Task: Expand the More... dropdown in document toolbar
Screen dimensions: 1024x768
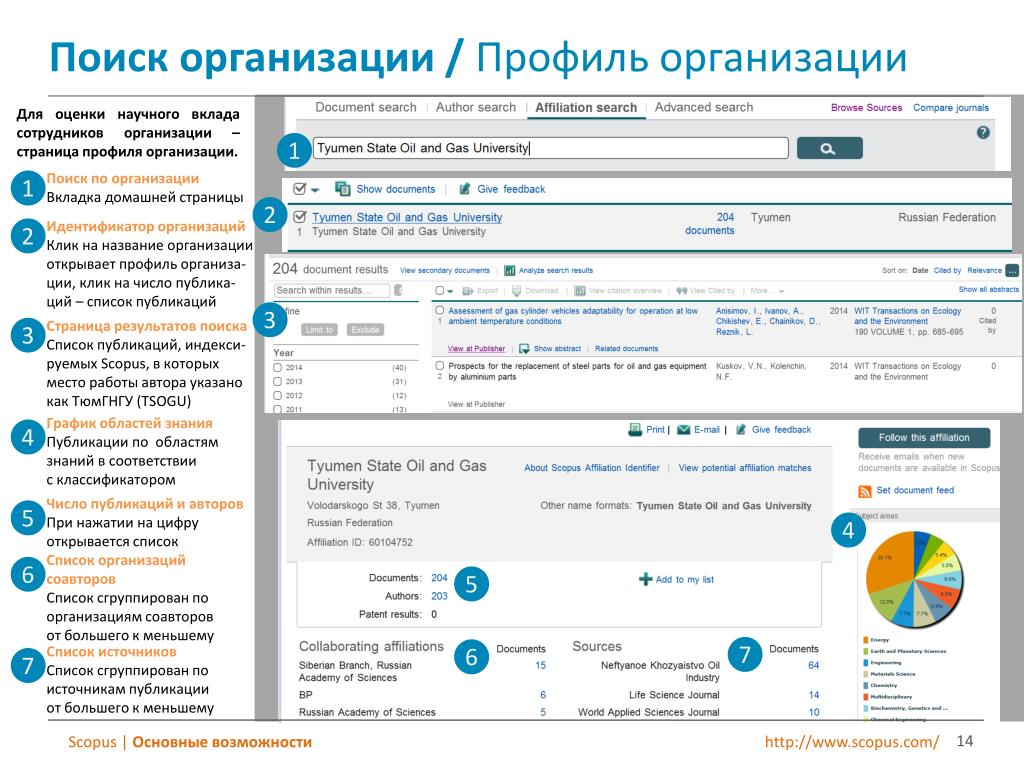Action: coord(767,291)
